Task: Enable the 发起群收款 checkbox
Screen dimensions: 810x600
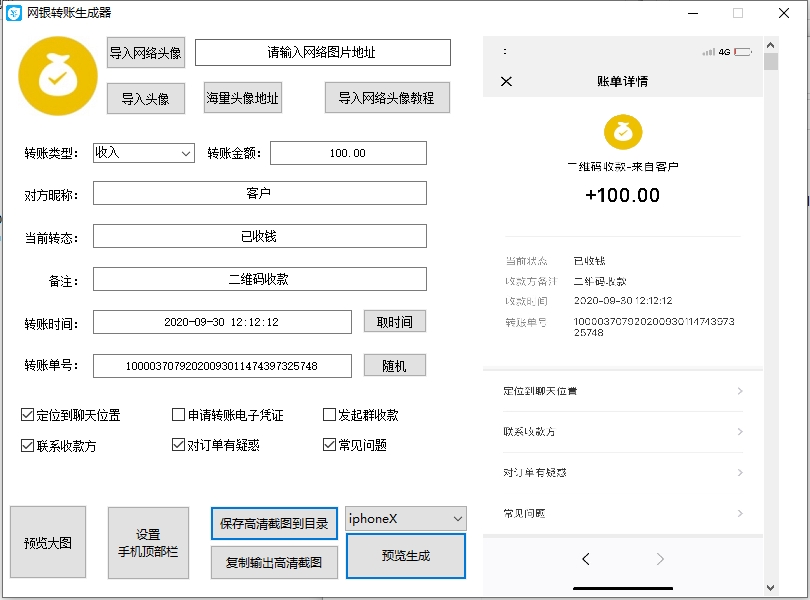Action: 329,414
